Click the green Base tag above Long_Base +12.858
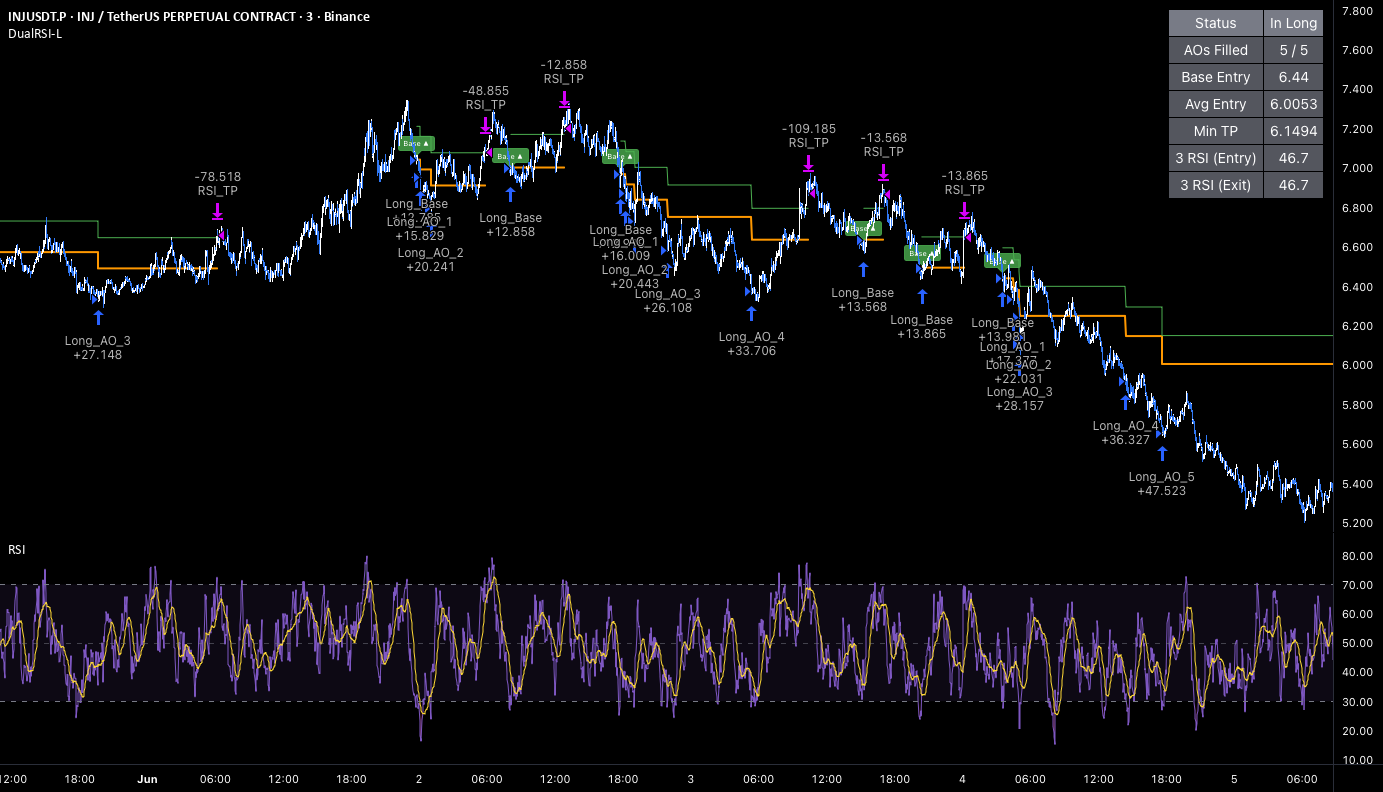Screen dimensions: 1383x792 tap(510, 156)
